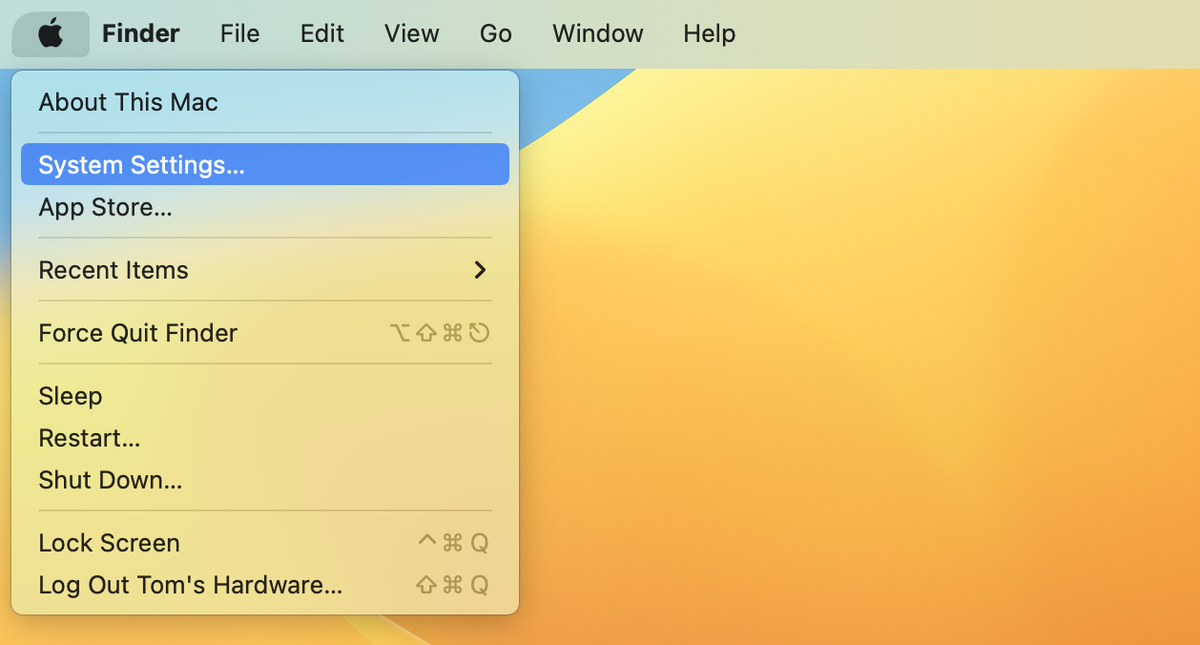Viewport: 1200px width, 645px height.
Task: Open the View menu
Action: pos(411,33)
